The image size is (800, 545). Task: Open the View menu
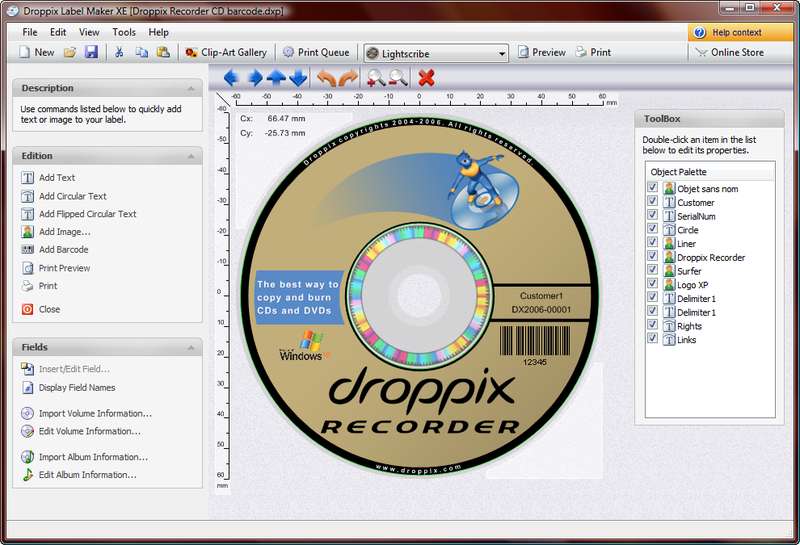point(89,32)
